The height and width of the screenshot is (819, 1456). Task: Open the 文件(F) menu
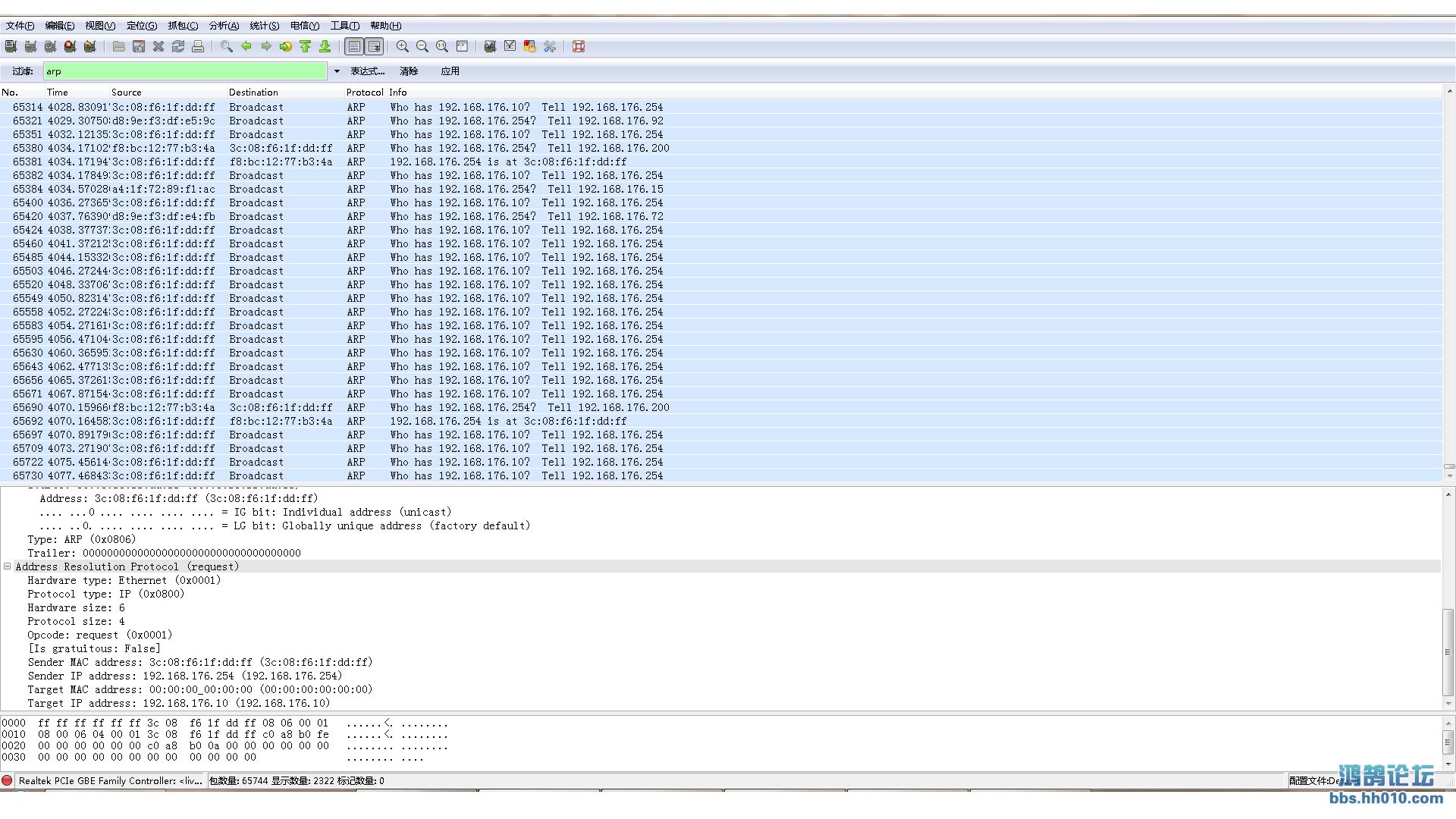(20, 26)
